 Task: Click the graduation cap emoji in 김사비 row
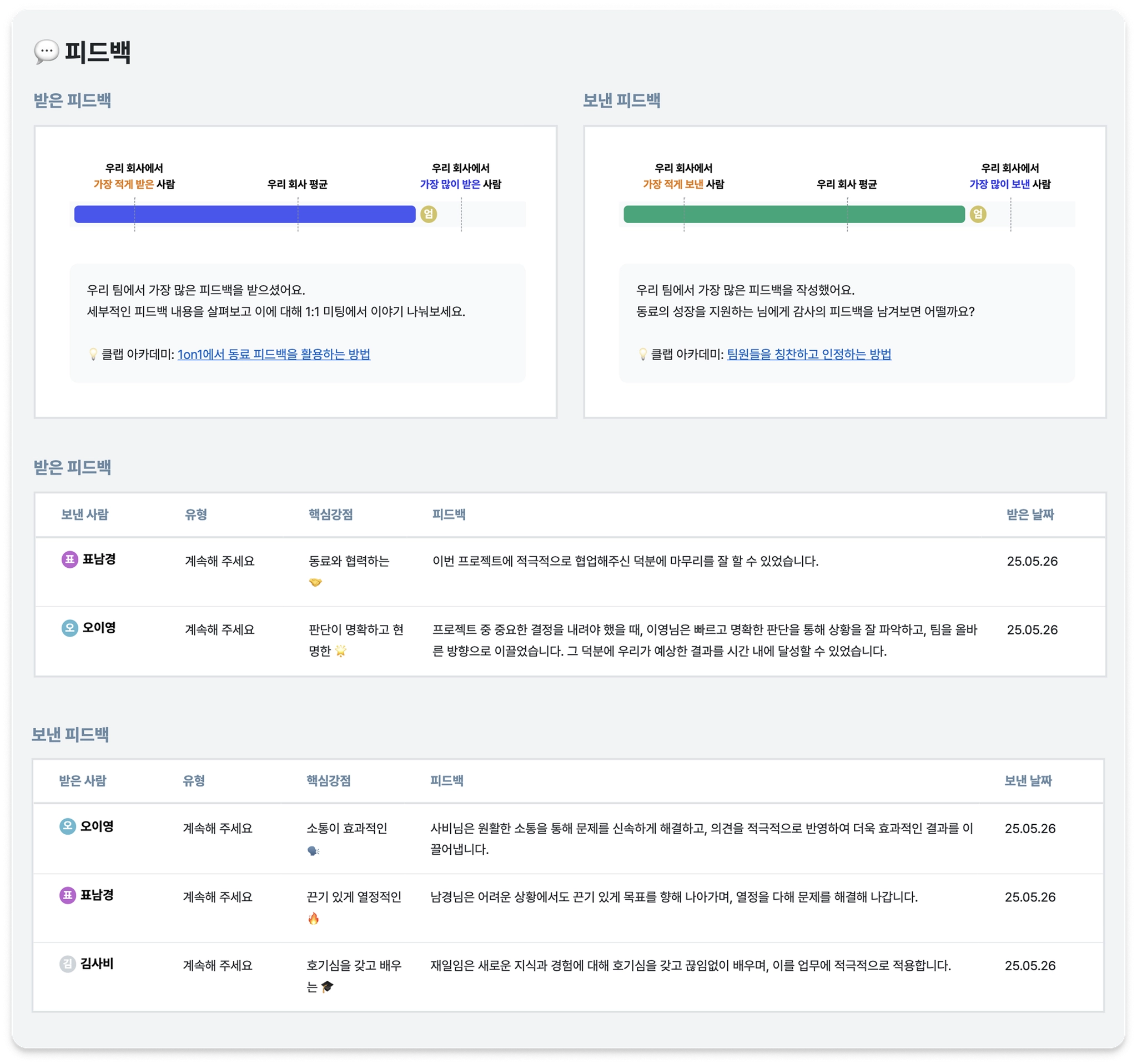327,986
